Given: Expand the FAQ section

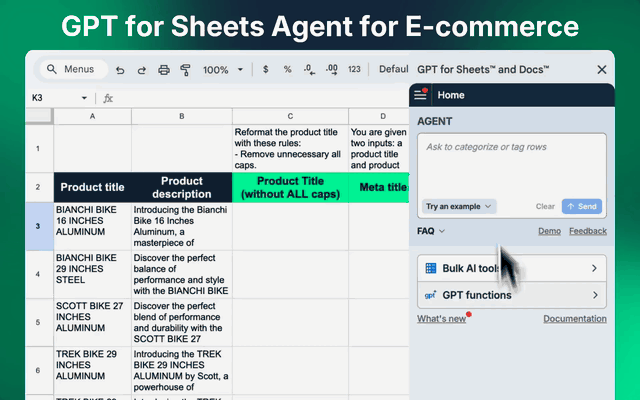Looking at the screenshot, I should [x=431, y=231].
